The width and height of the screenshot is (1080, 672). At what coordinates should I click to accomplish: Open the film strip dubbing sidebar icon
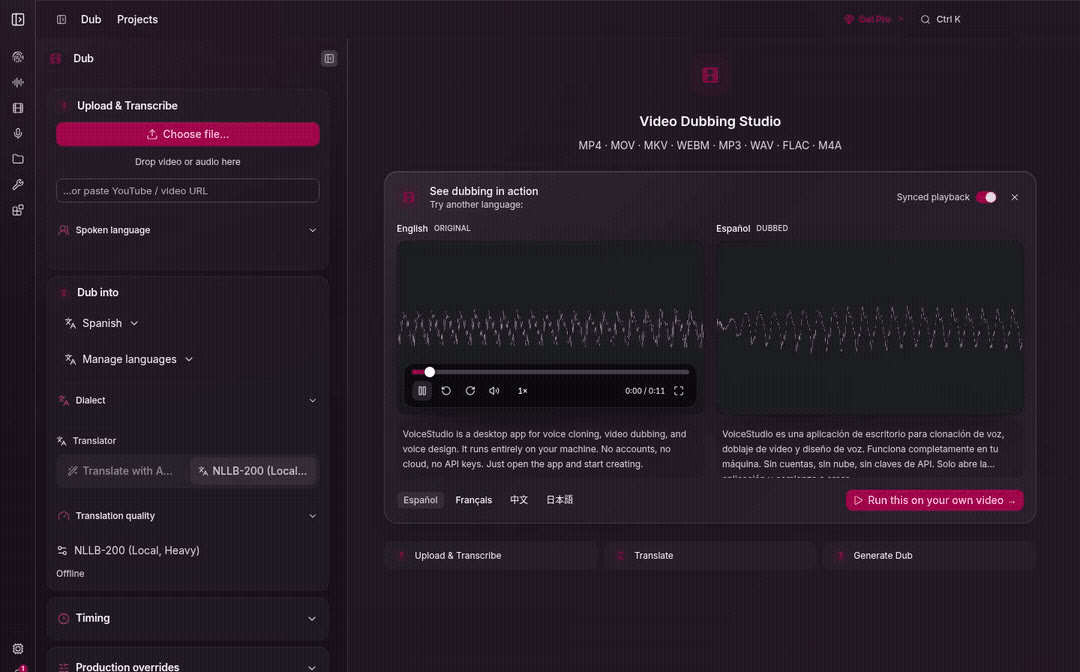(18, 108)
